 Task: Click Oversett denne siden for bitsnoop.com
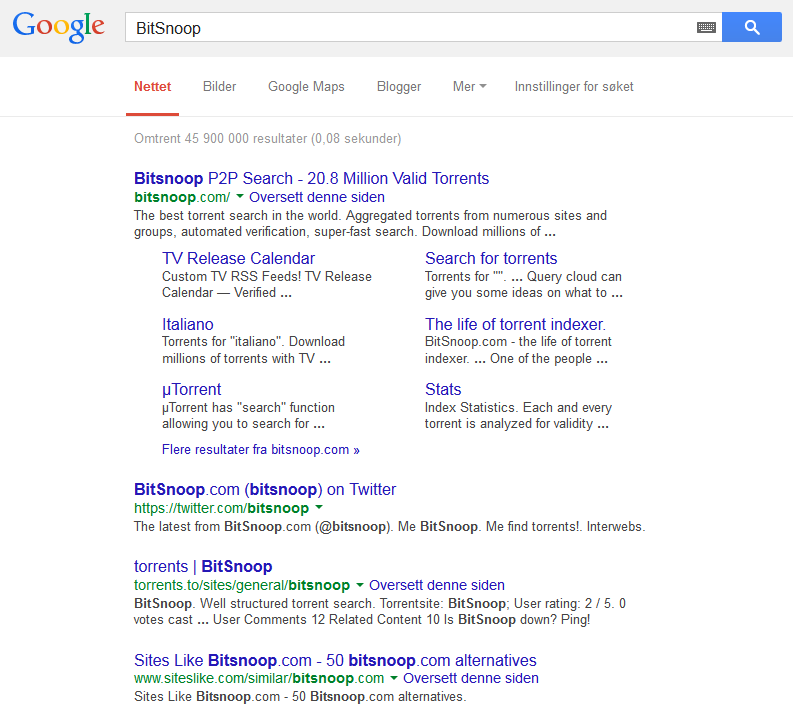317,197
